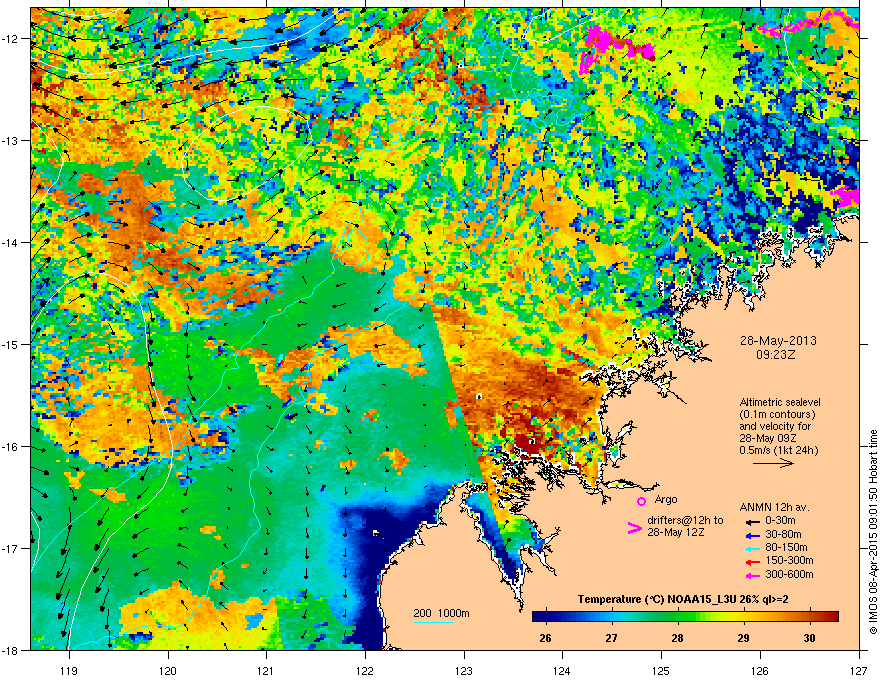The width and height of the screenshot is (880, 680).
Task: Click the '09:23Z' time text
Action: pos(776,355)
